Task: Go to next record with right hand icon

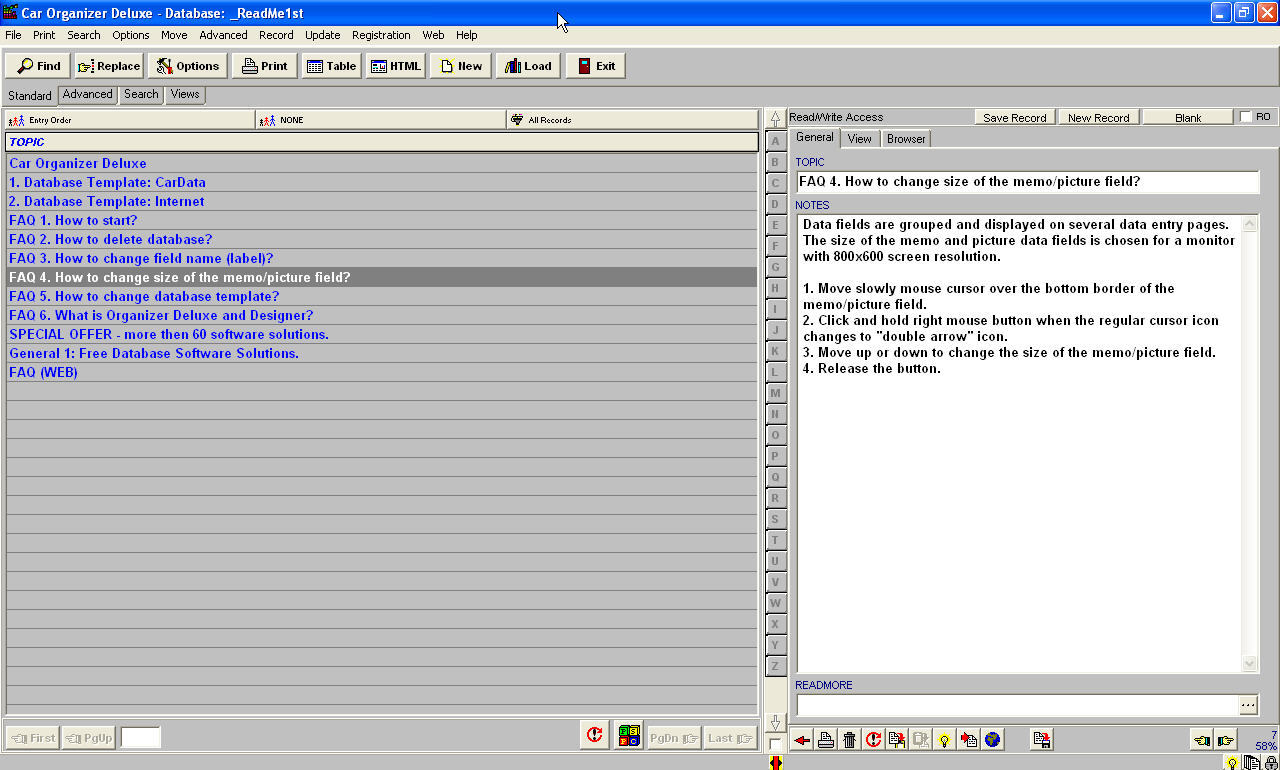Action: [1226, 741]
